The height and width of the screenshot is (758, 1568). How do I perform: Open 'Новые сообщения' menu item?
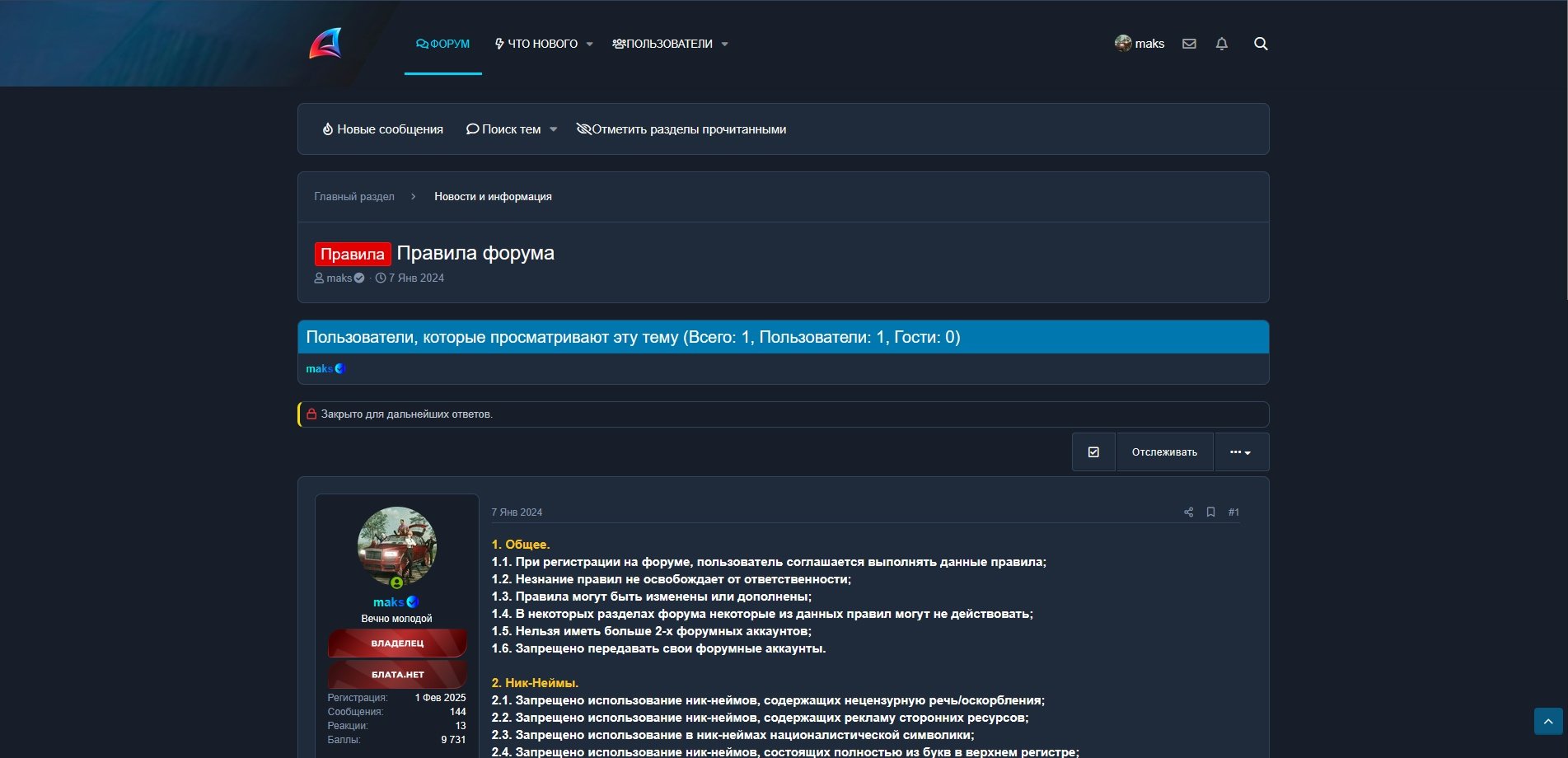click(382, 129)
